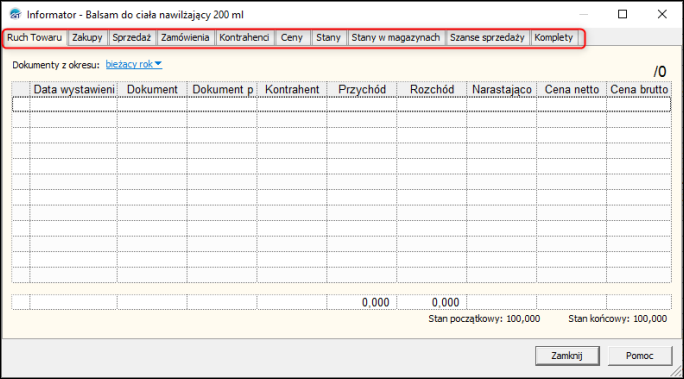The height and width of the screenshot is (379, 684).
Task: Switch to the Ruch Towaru tab
Action: pos(34,38)
